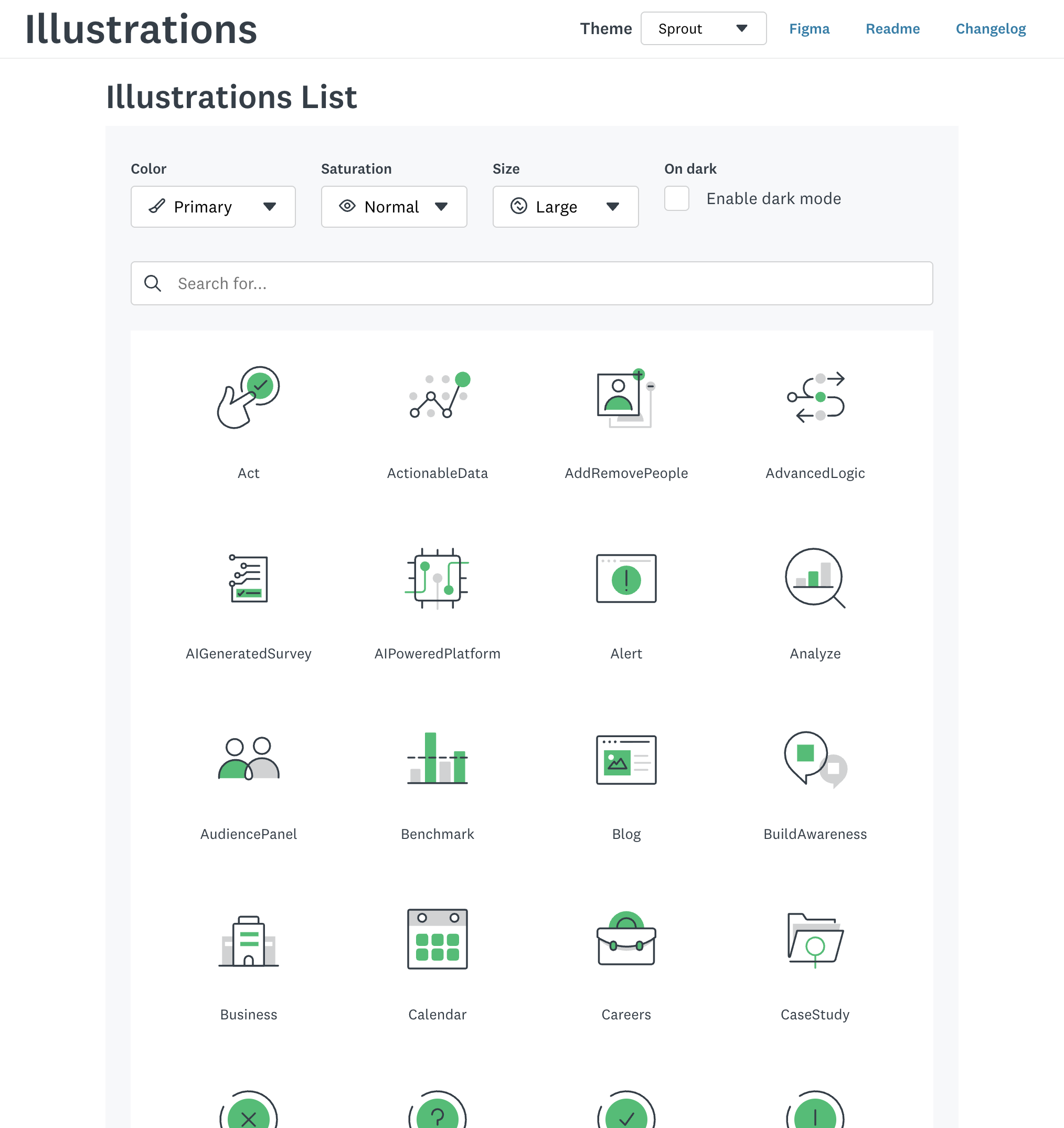Viewport: 1064px width, 1128px height.
Task: Click the AIPoweredPlatform chip icon
Action: point(438,578)
